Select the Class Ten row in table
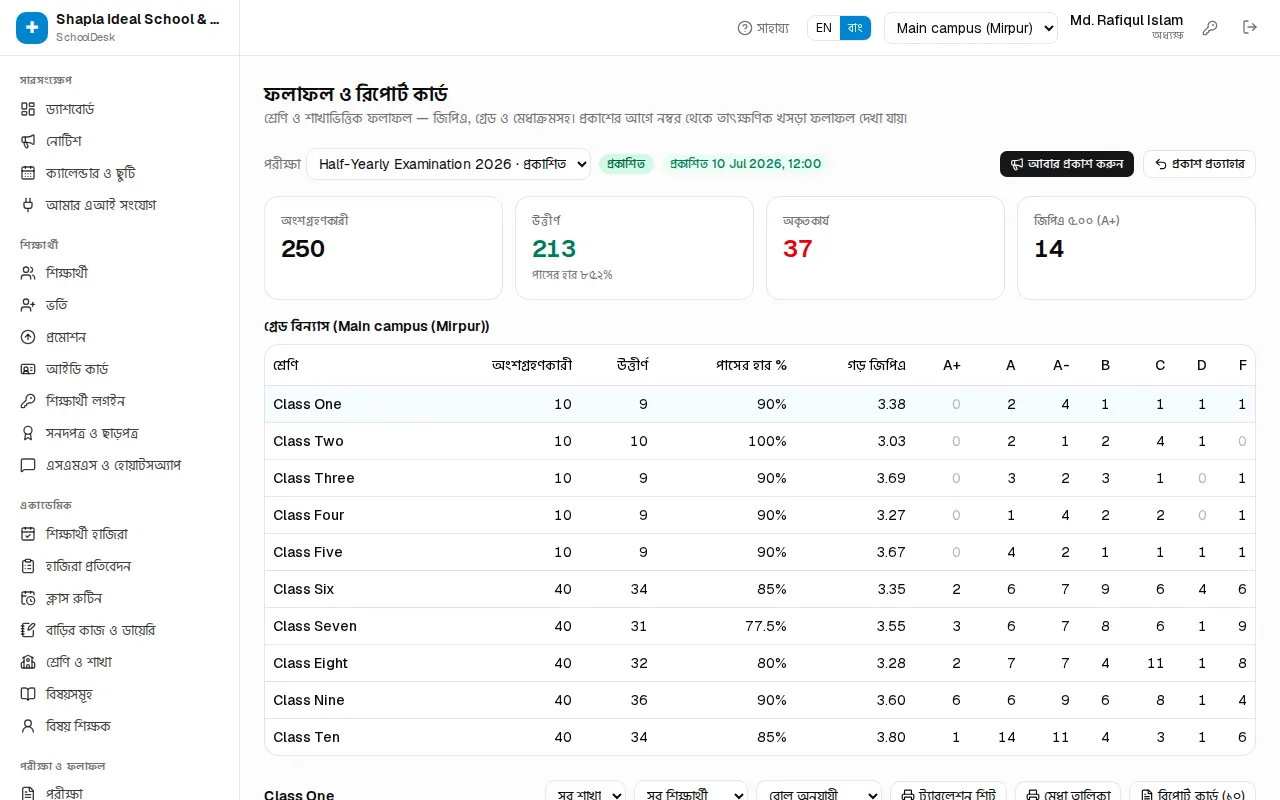The height and width of the screenshot is (800, 1280). click(760, 738)
